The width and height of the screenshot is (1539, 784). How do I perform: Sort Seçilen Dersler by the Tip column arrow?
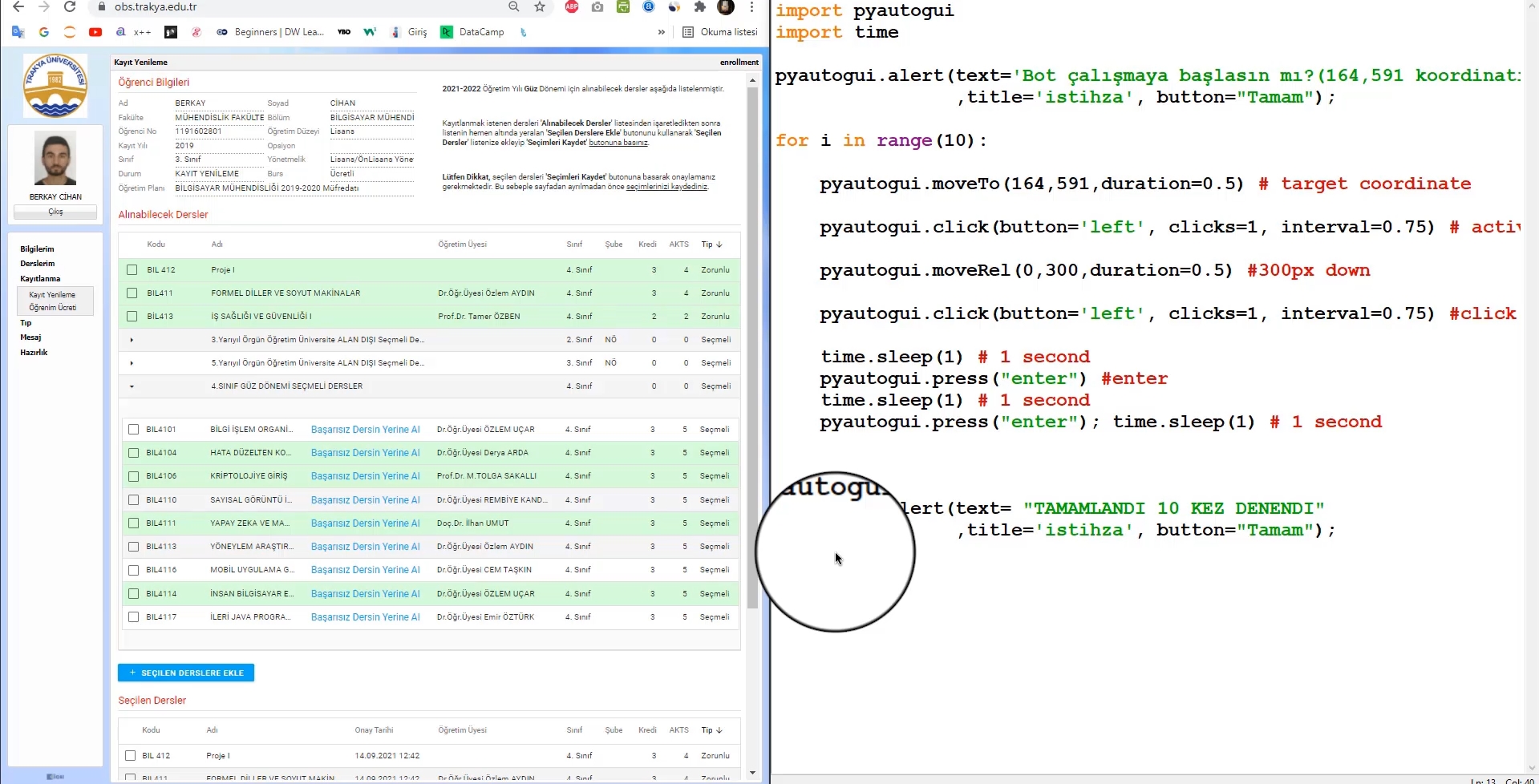click(719, 730)
